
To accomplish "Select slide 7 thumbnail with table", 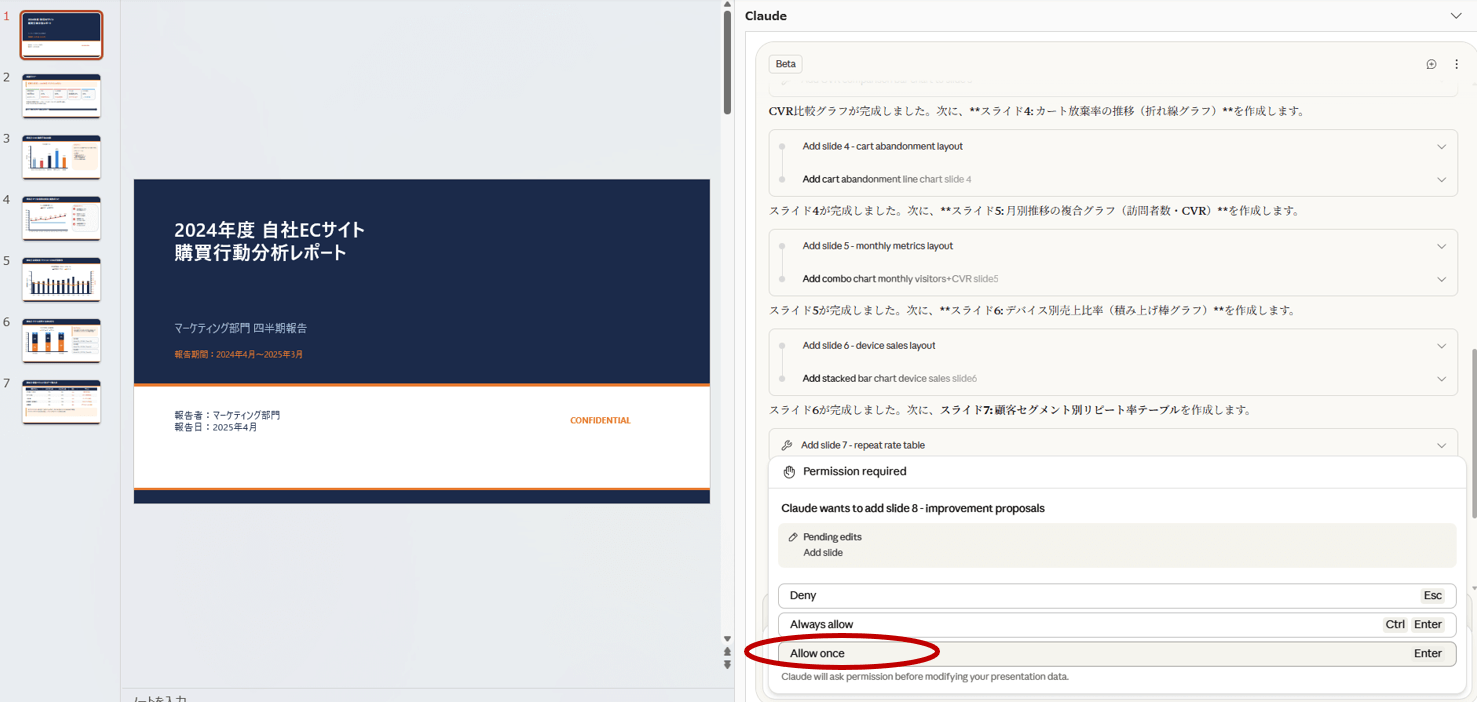I will pyautogui.click(x=61, y=402).
